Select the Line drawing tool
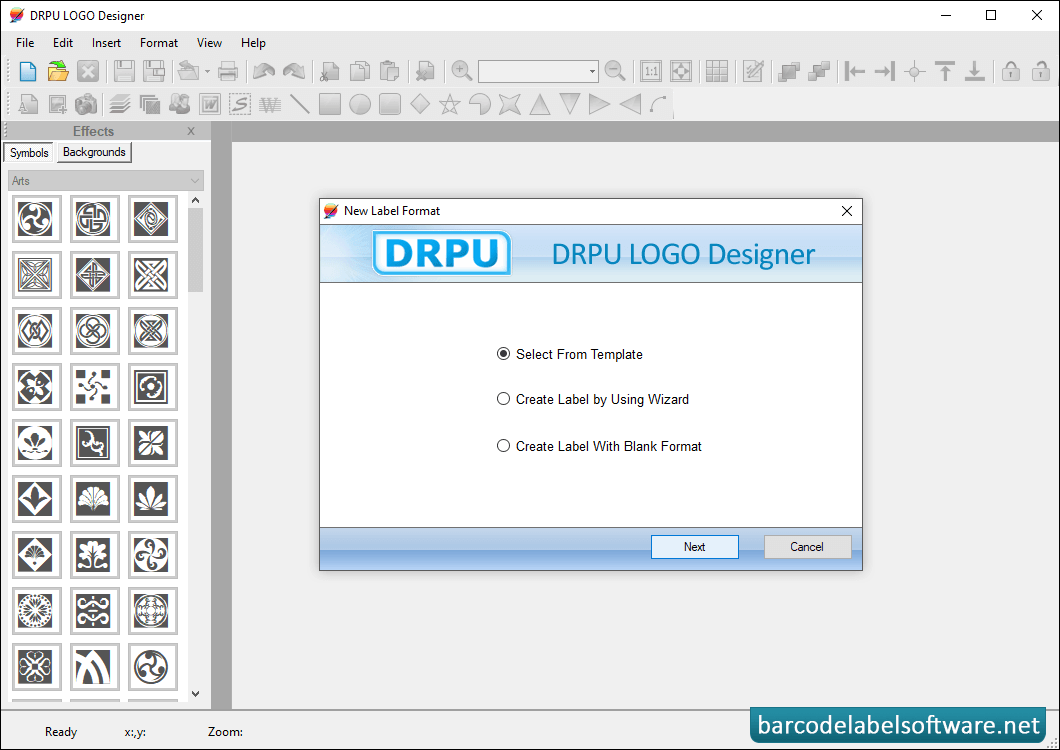The image size is (1060, 750). click(299, 104)
